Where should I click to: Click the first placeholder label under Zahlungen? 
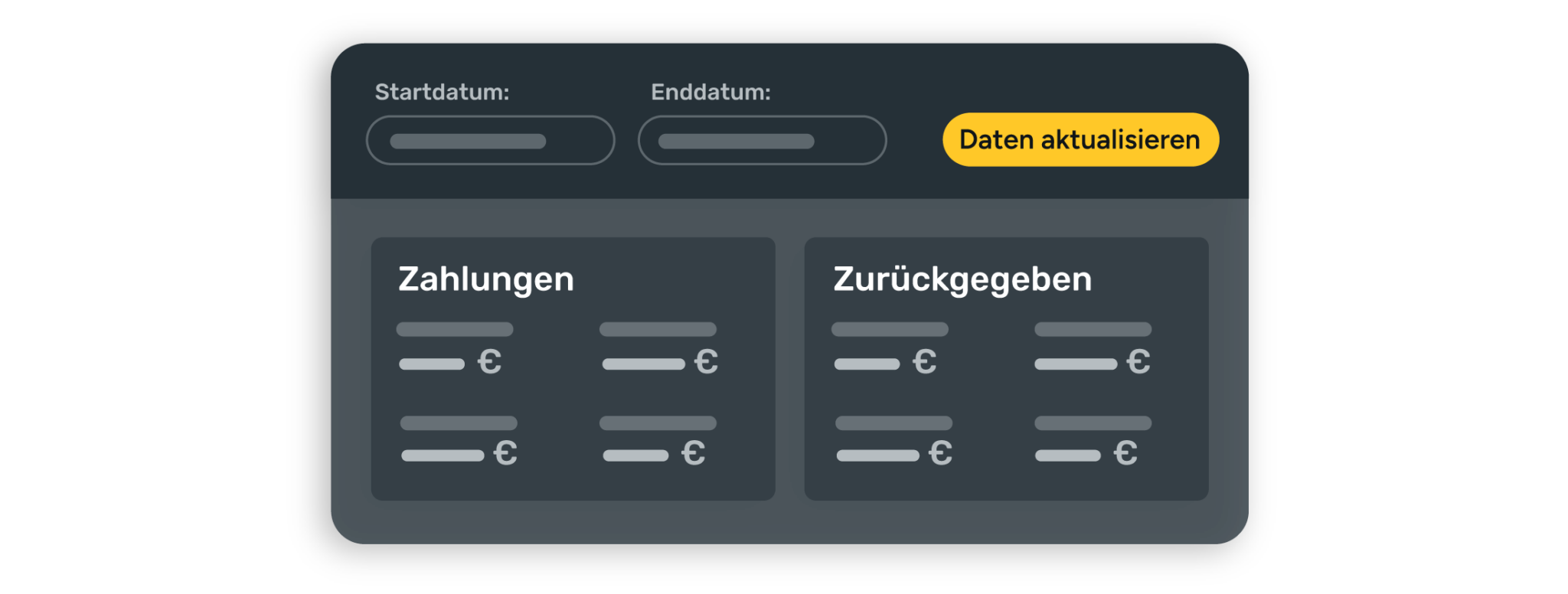455,330
